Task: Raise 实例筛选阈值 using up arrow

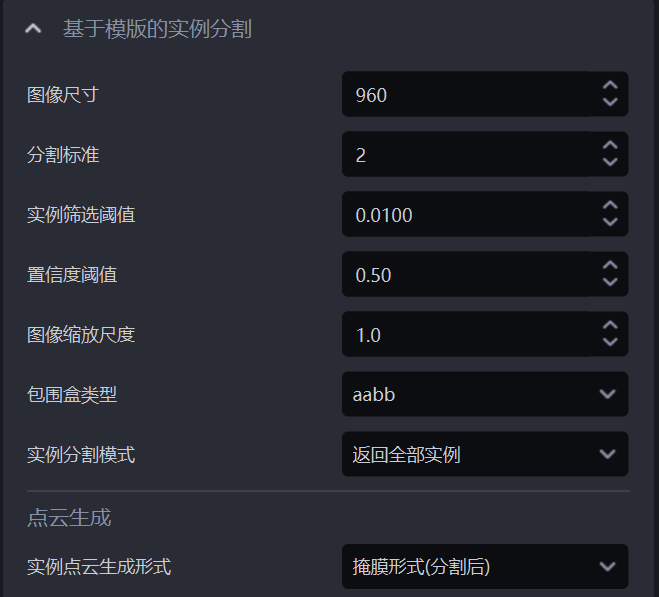Action: [610, 207]
